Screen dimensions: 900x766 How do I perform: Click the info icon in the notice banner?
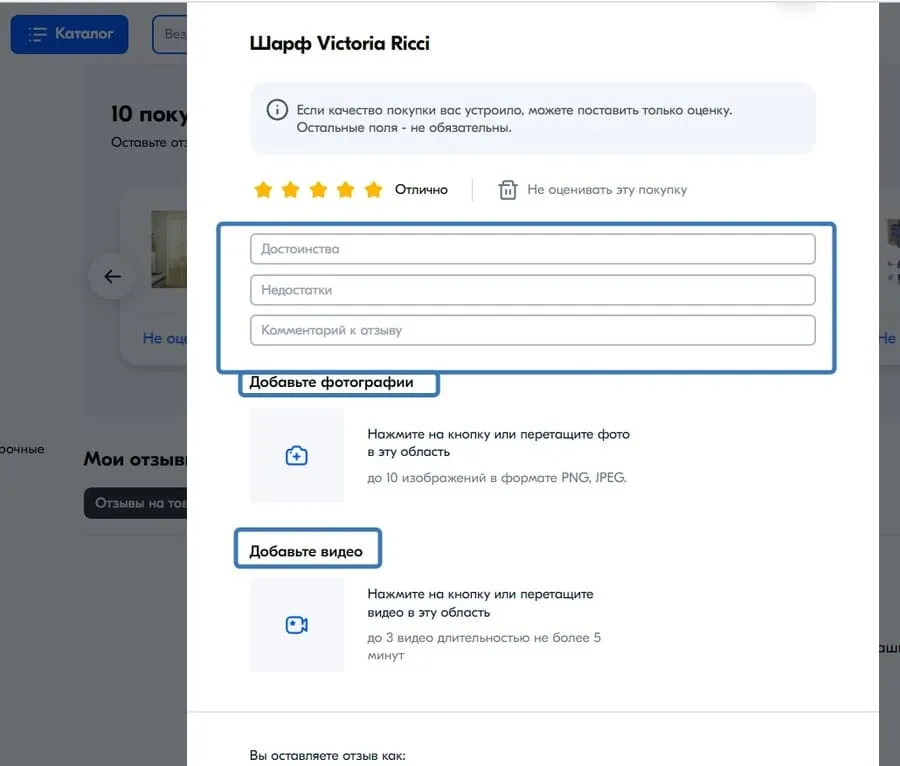277,110
